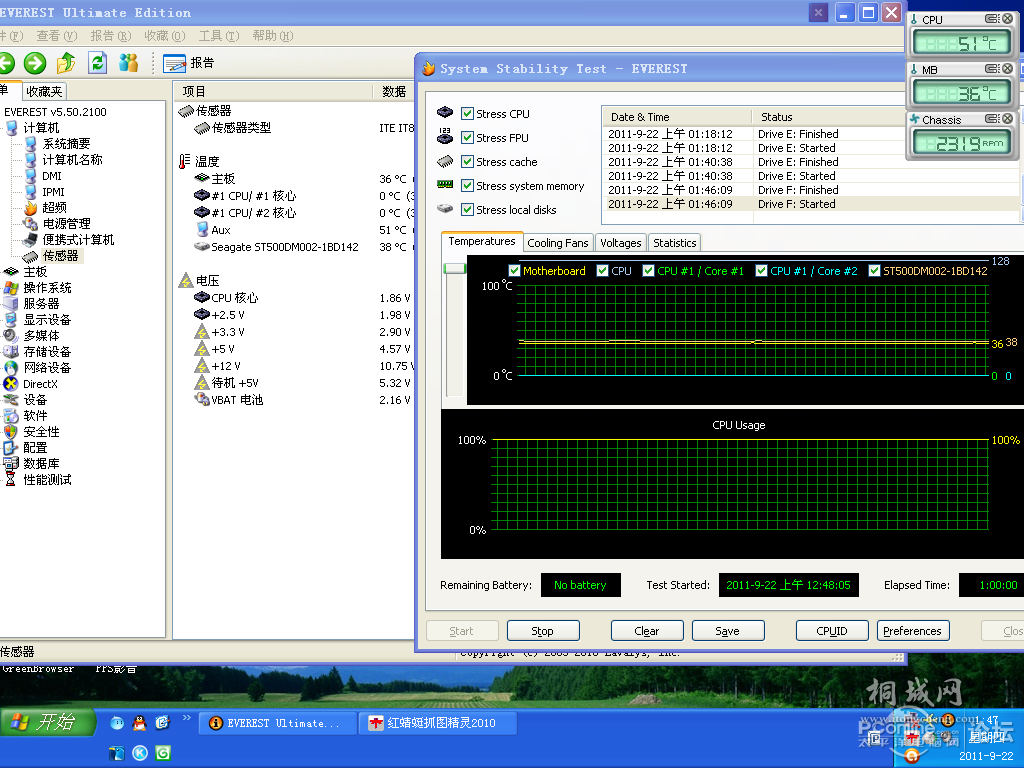This screenshot has height=768, width=1024.
Task: Select the hourglass icon for 性能测试
Action: pyautogui.click(x=10, y=479)
